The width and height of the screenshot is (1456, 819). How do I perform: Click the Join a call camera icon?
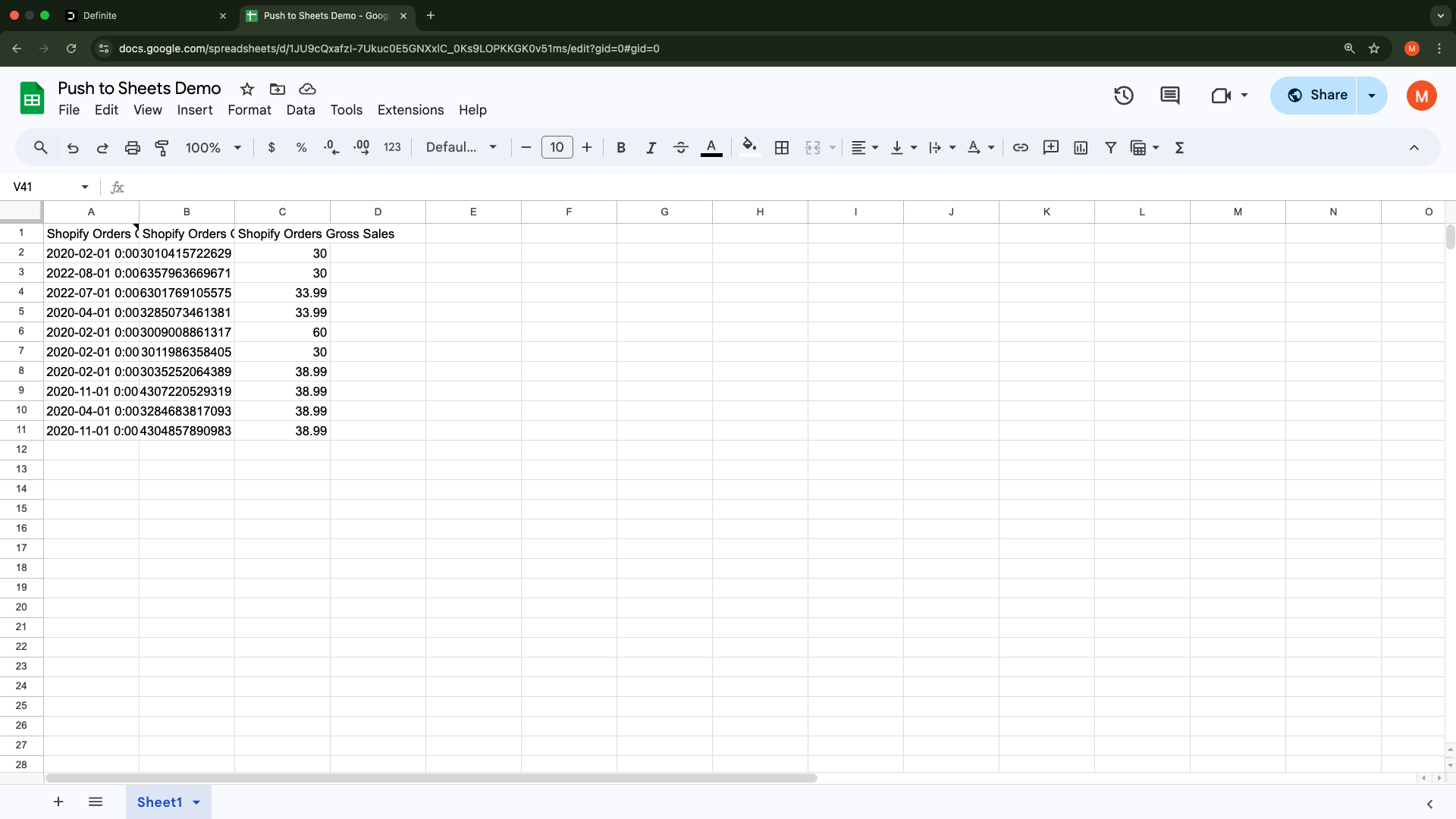tap(1221, 96)
